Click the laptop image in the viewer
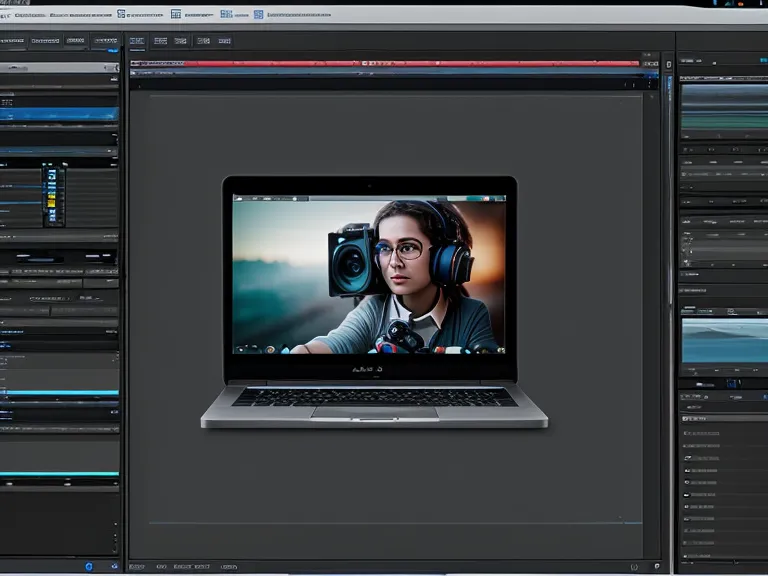 point(374,302)
